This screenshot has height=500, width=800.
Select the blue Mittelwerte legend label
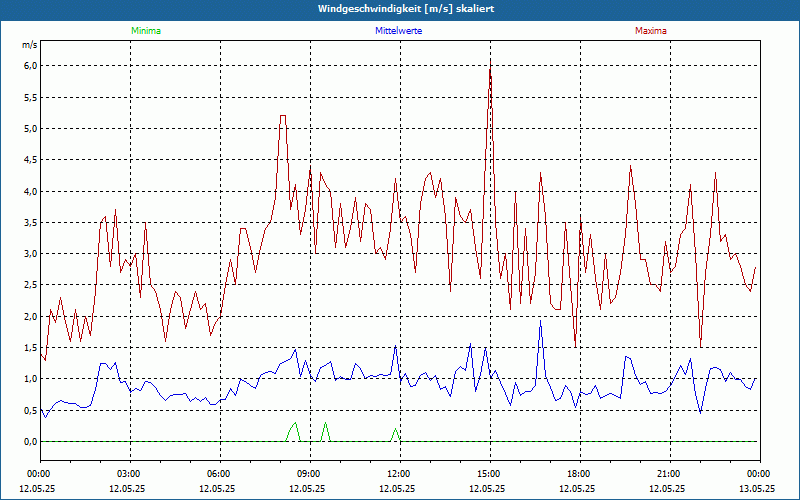click(x=398, y=31)
